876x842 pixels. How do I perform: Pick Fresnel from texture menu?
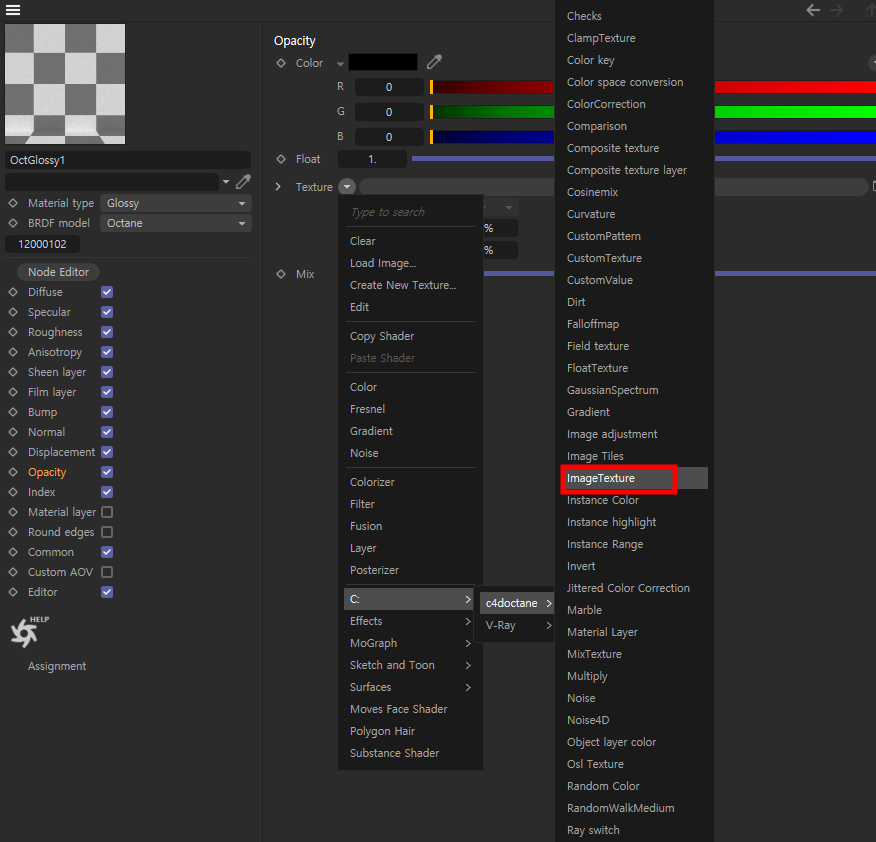(x=367, y=409)
